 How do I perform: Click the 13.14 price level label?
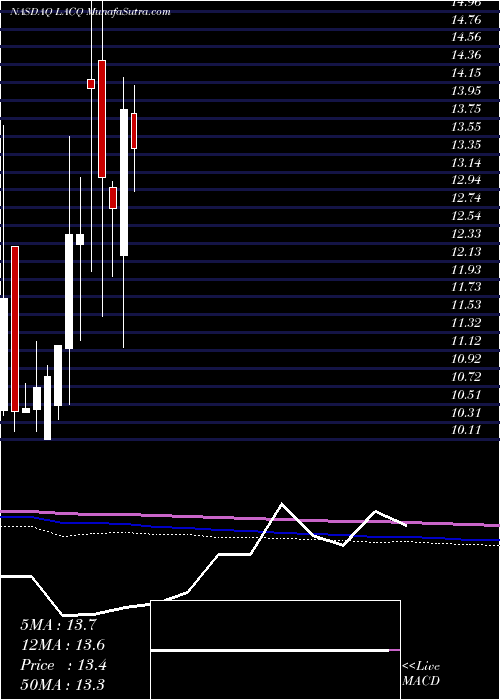click(466, 162)
